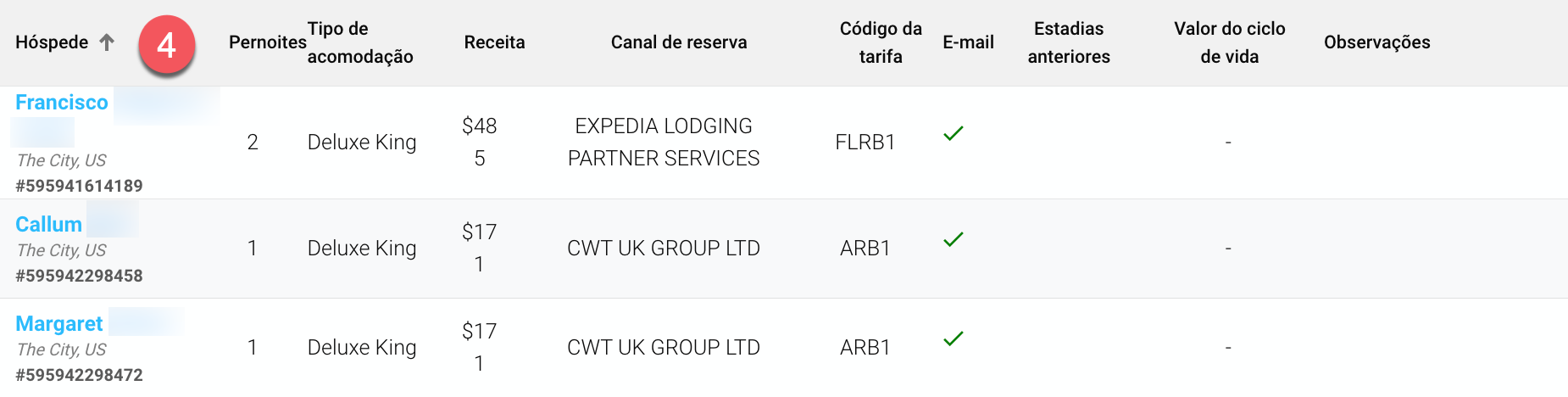Select the EXPEDIA LODGING PARTNER SERVICES cell
Screen dimensions: 1568x397
click(x=664, y=142)
